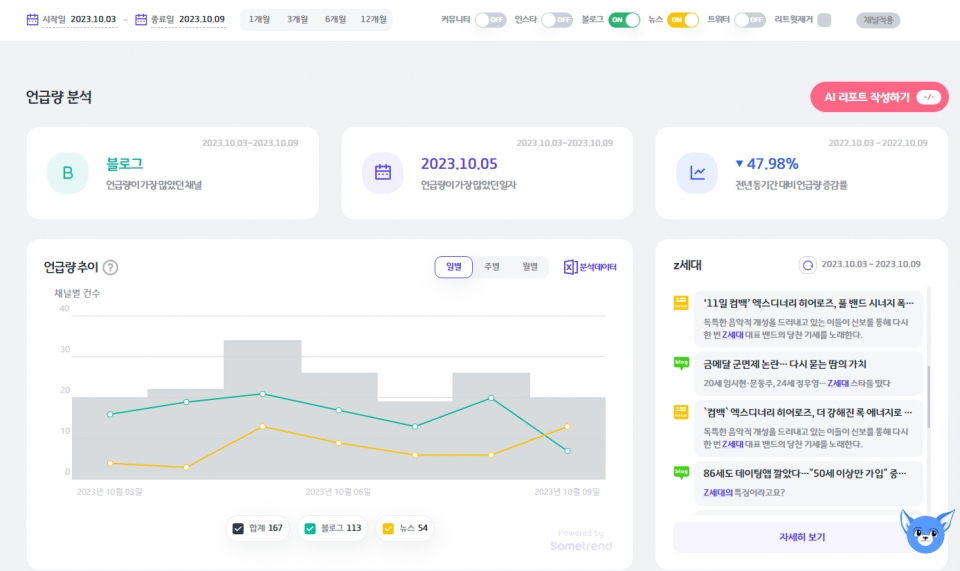Click the z세대 list scrollbar

pos(929,397)
